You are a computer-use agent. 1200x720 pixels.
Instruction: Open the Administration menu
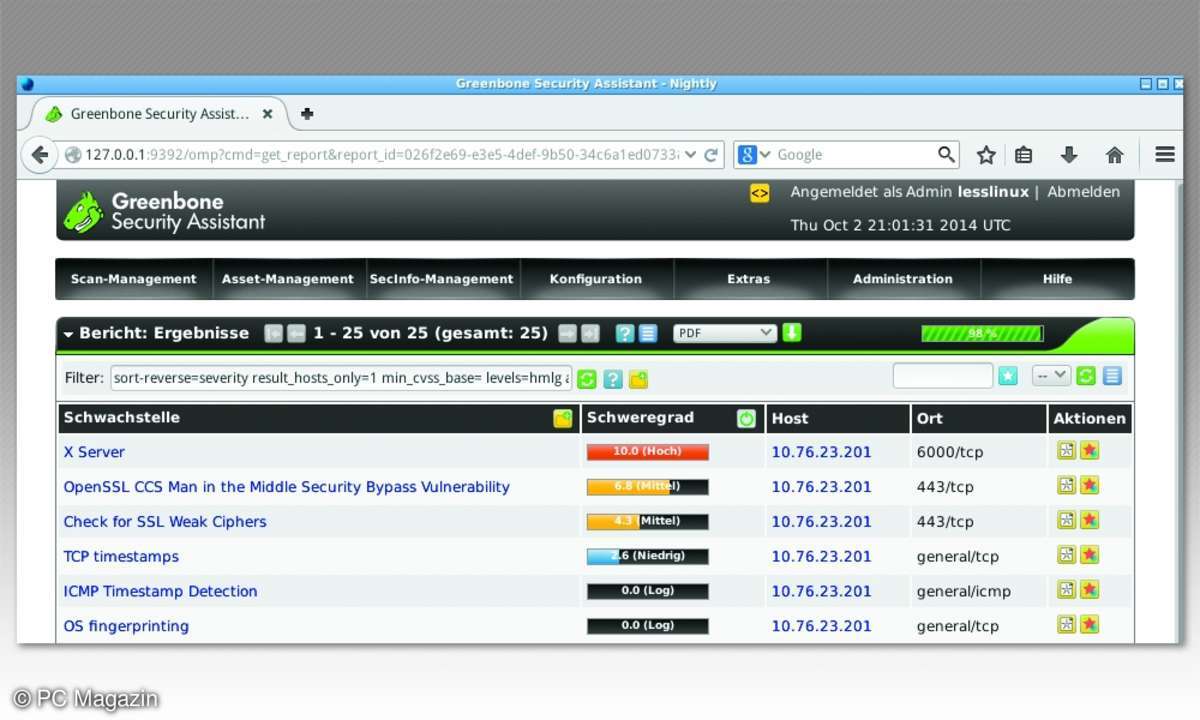(x=903, y=279)
